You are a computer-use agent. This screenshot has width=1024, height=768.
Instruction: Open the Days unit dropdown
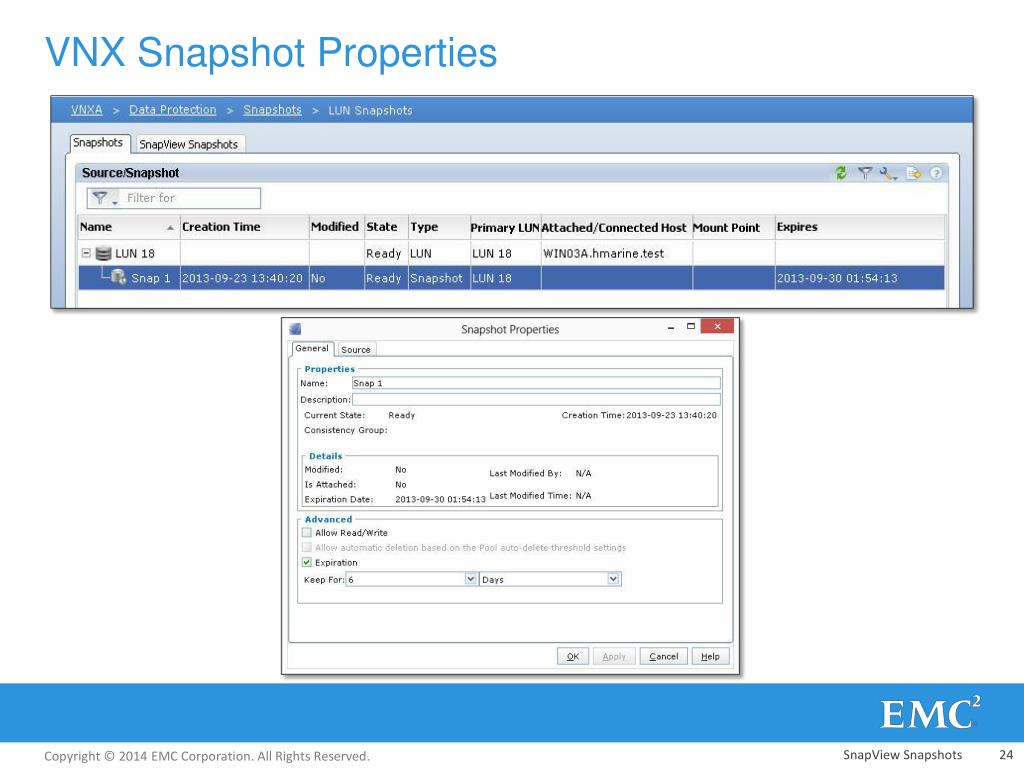coord(613,579)
